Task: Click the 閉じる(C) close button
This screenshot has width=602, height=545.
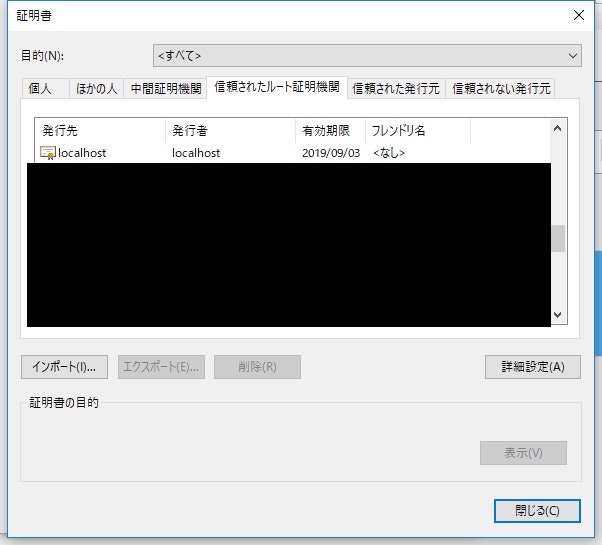Action: (x=537, y=511)
